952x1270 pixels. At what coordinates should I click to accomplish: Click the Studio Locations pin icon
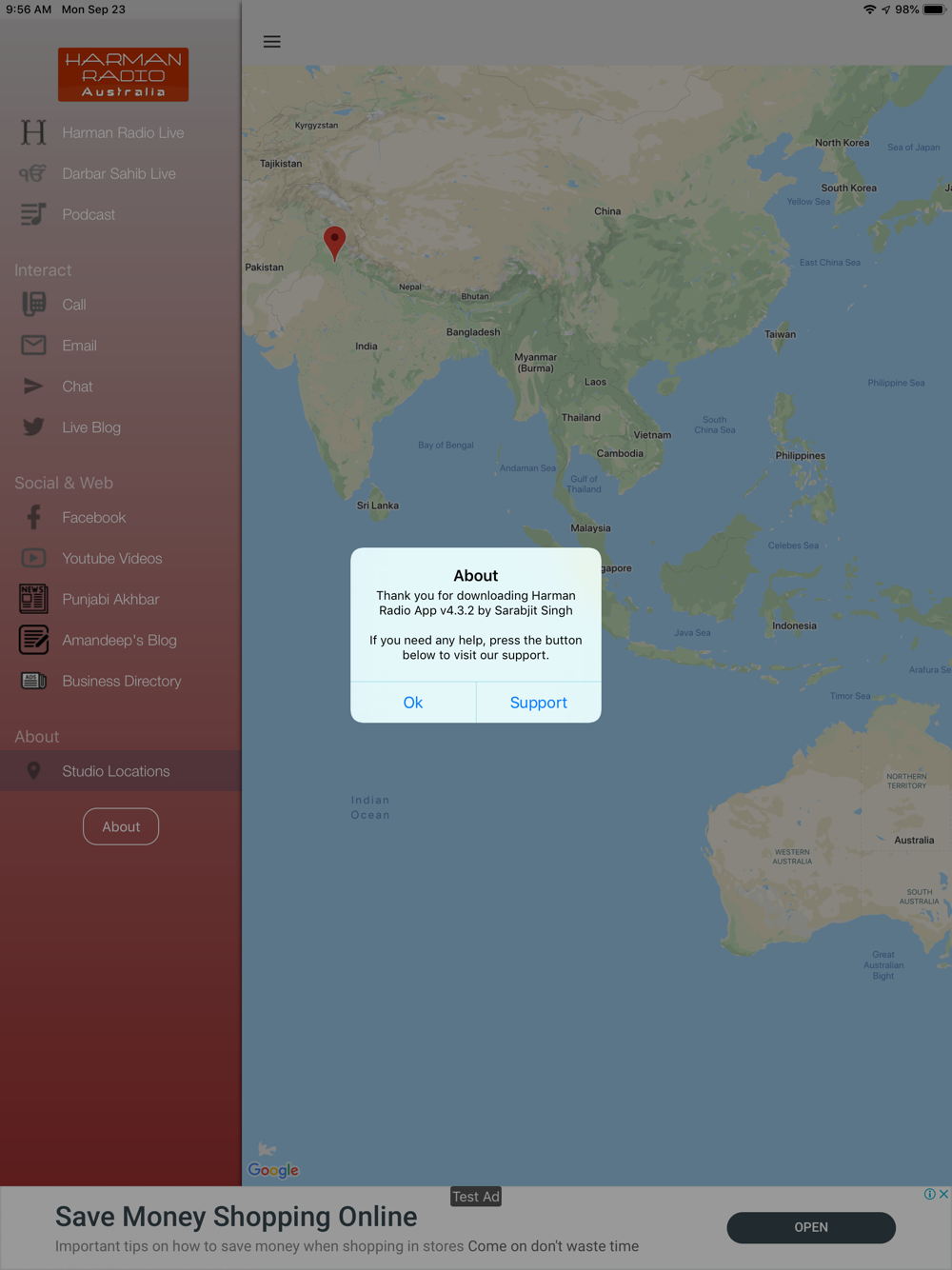(33, 771)
